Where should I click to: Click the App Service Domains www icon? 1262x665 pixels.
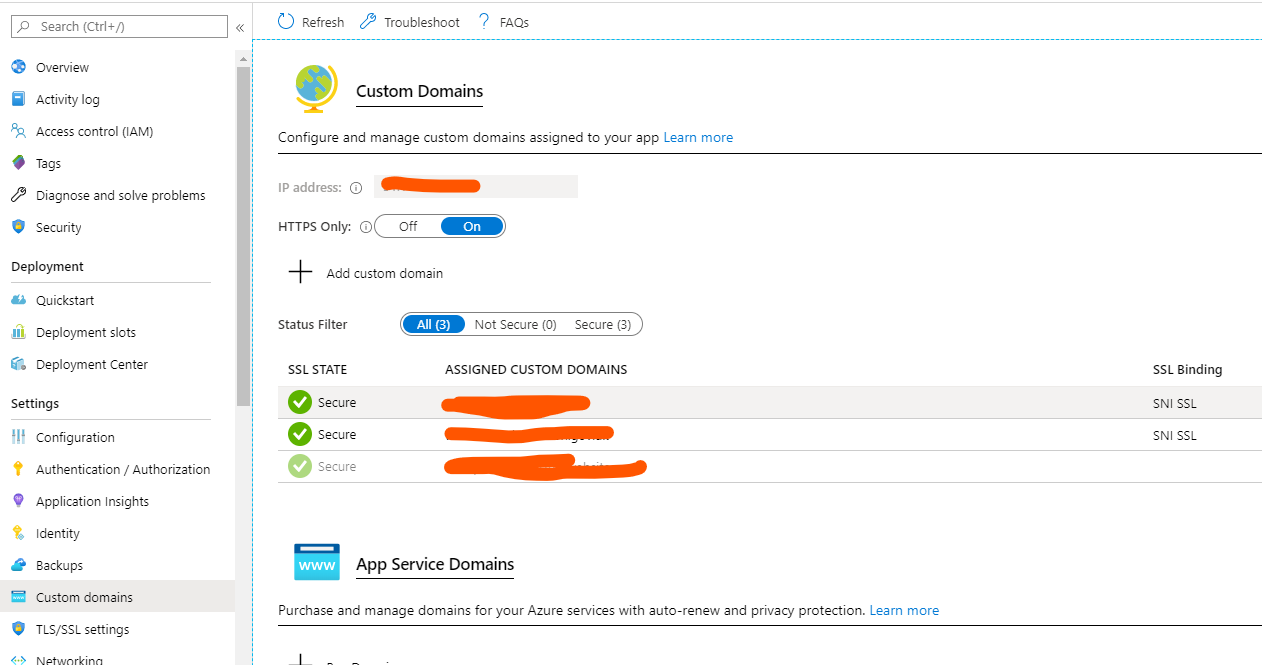[x=317, y=562]
